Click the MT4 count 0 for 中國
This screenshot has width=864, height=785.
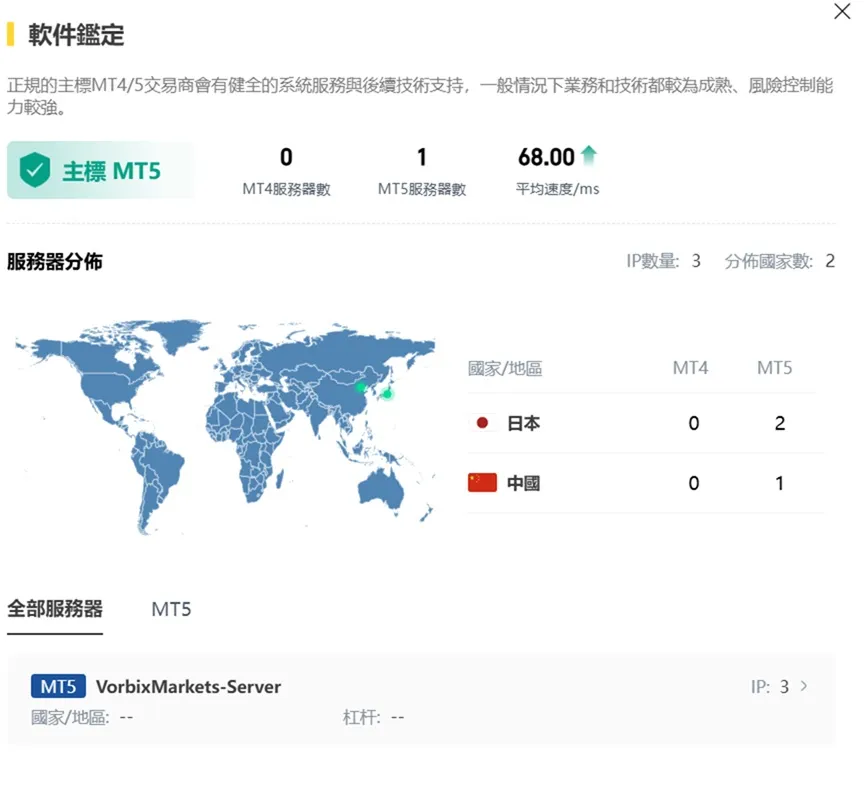point(694,483)
